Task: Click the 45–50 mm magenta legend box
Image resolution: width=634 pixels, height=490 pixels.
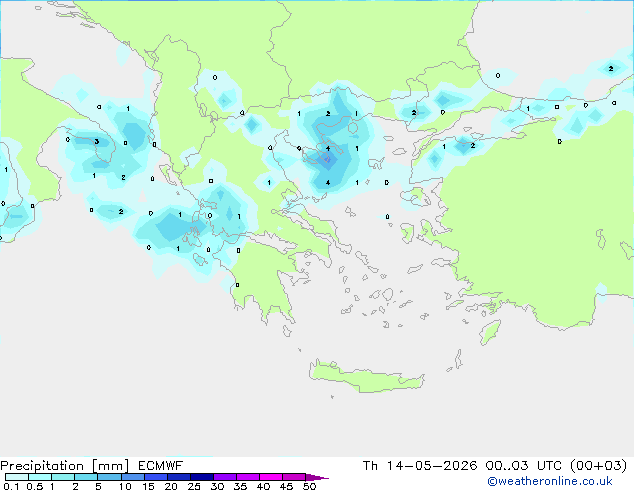Action: pos(294,477)
